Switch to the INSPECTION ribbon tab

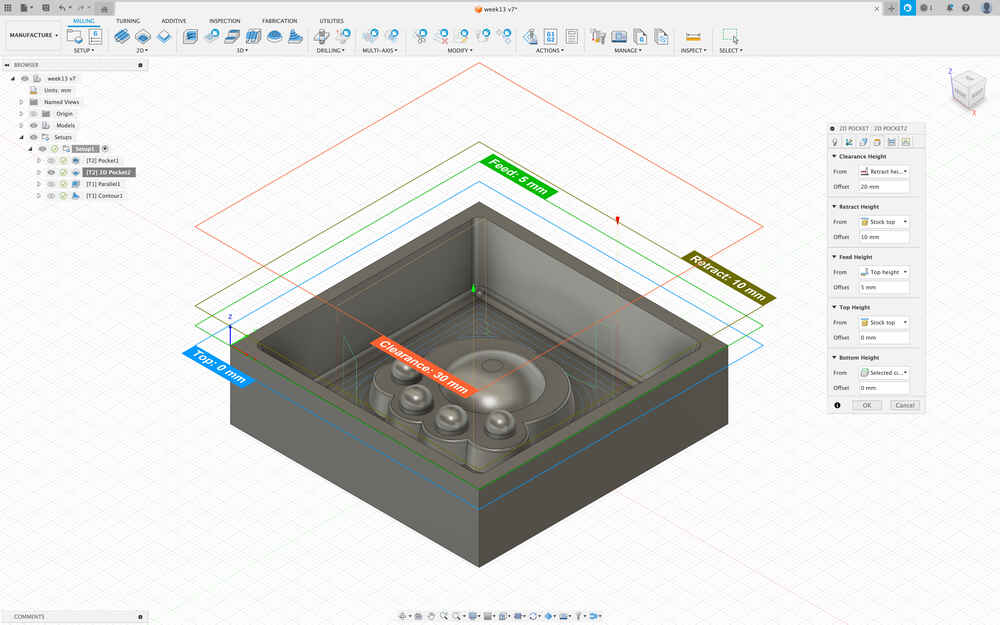pos(224,21)
